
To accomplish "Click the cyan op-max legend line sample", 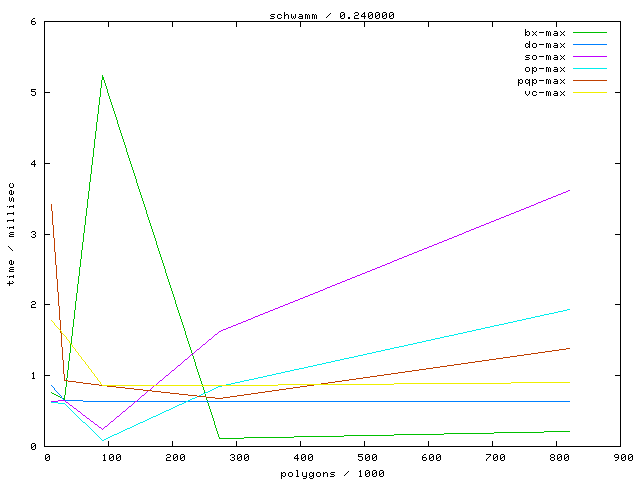I will (x=590, y=69).
